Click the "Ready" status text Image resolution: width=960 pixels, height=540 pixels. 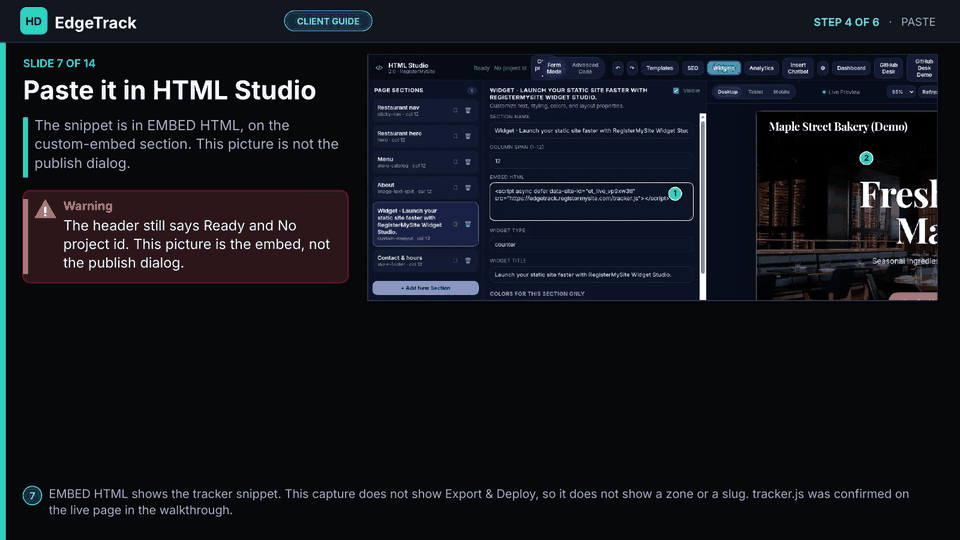481,68
